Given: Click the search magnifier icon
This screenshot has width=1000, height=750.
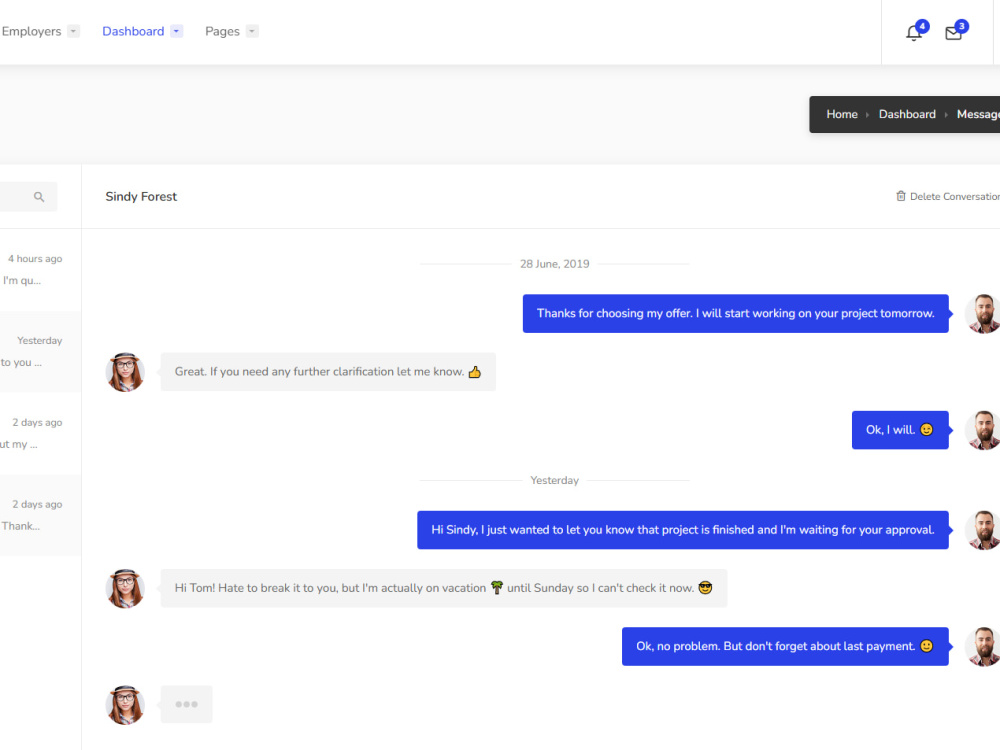Looking at the screenshot, I should (39, 197).
